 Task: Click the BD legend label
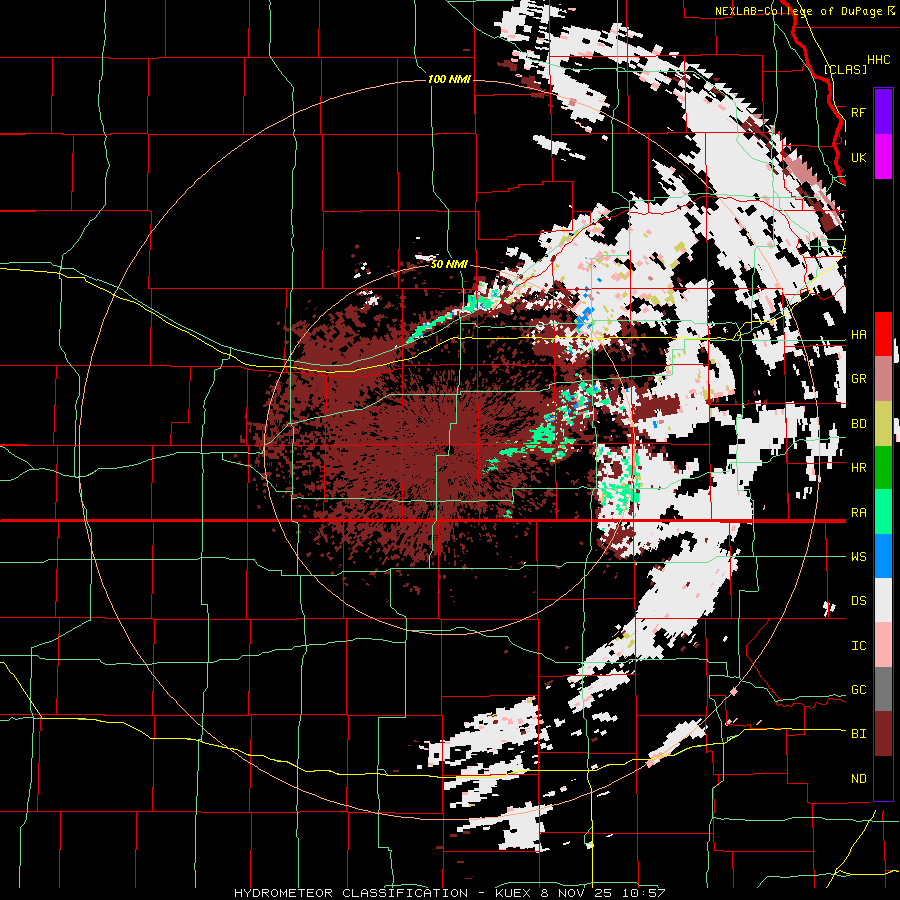point(859,424)
